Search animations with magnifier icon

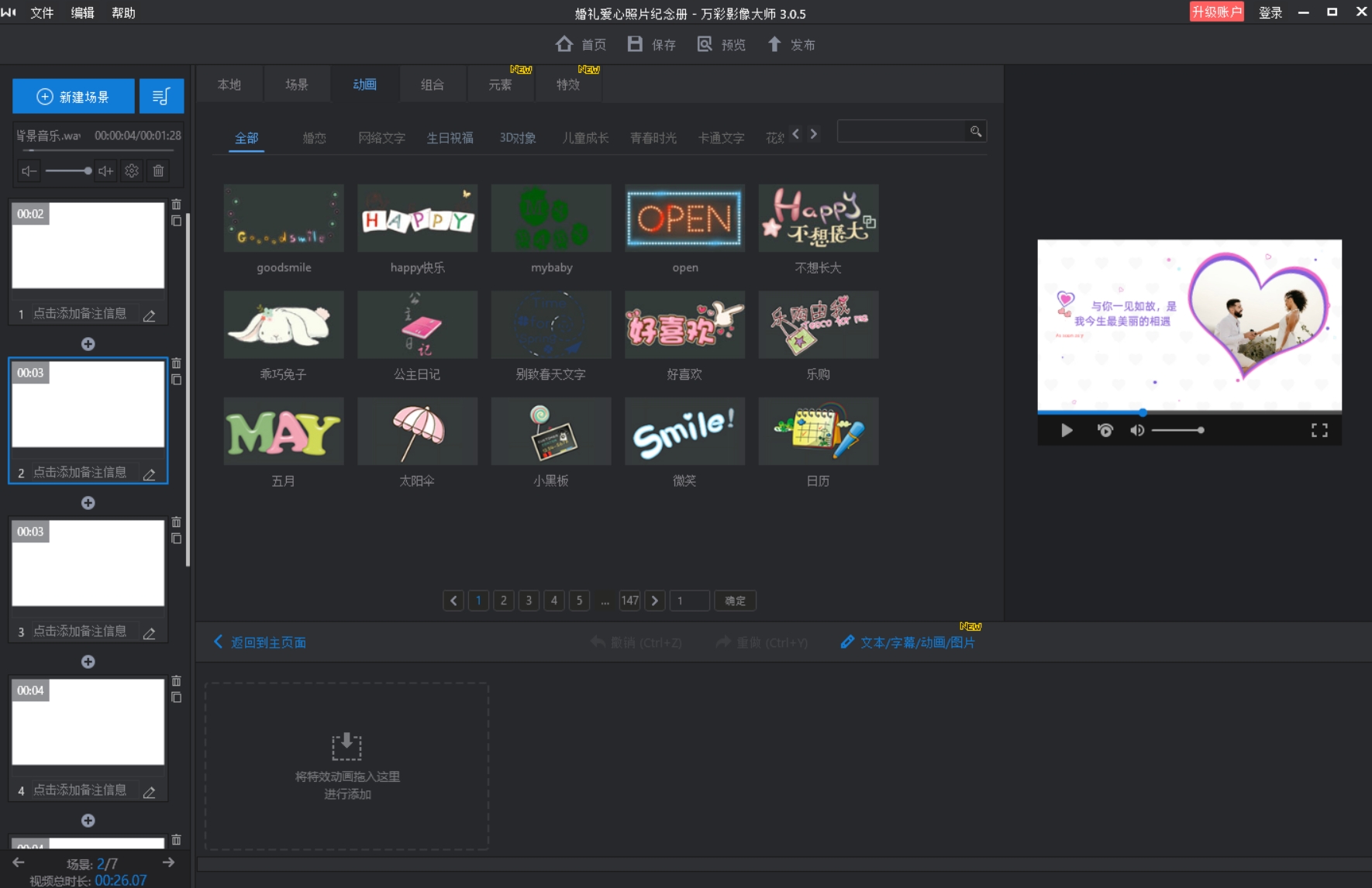click(976, 131)
